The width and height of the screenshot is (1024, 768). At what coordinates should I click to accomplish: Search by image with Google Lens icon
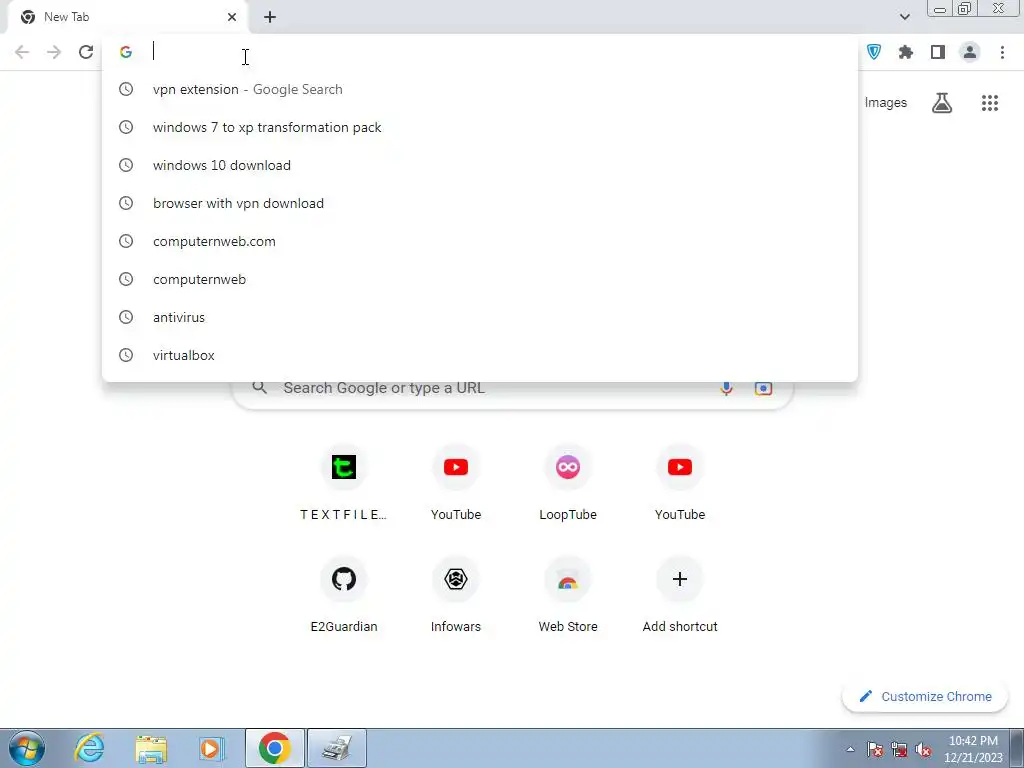coord(763,389)
